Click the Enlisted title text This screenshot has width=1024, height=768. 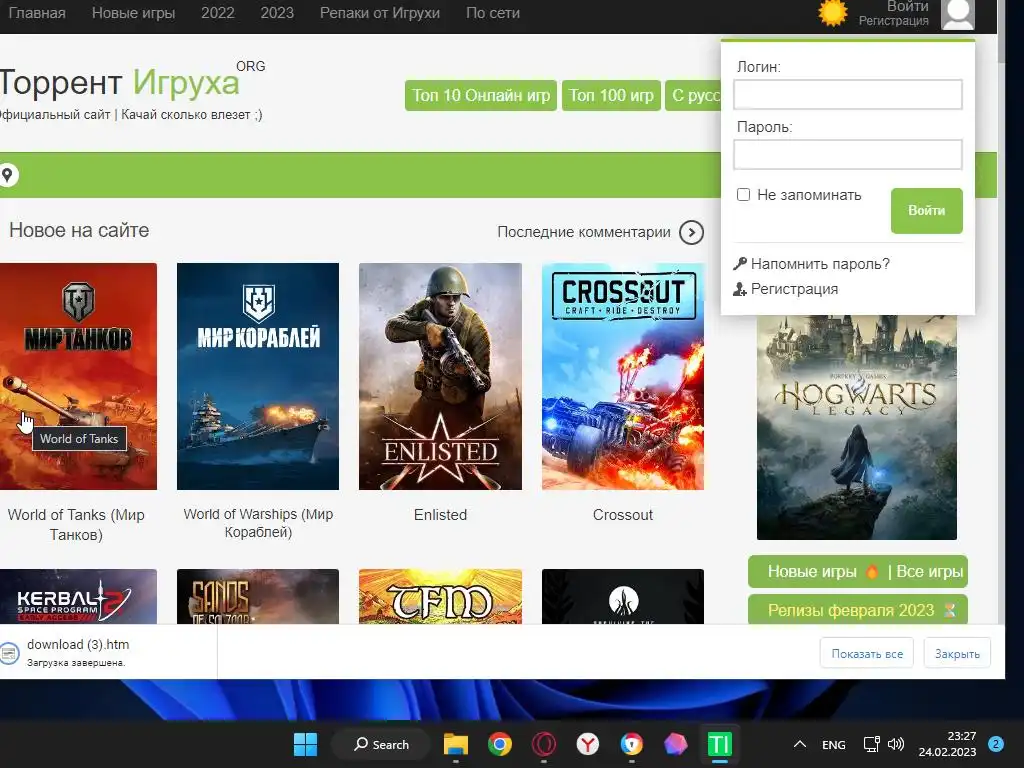tap(440, 515)
